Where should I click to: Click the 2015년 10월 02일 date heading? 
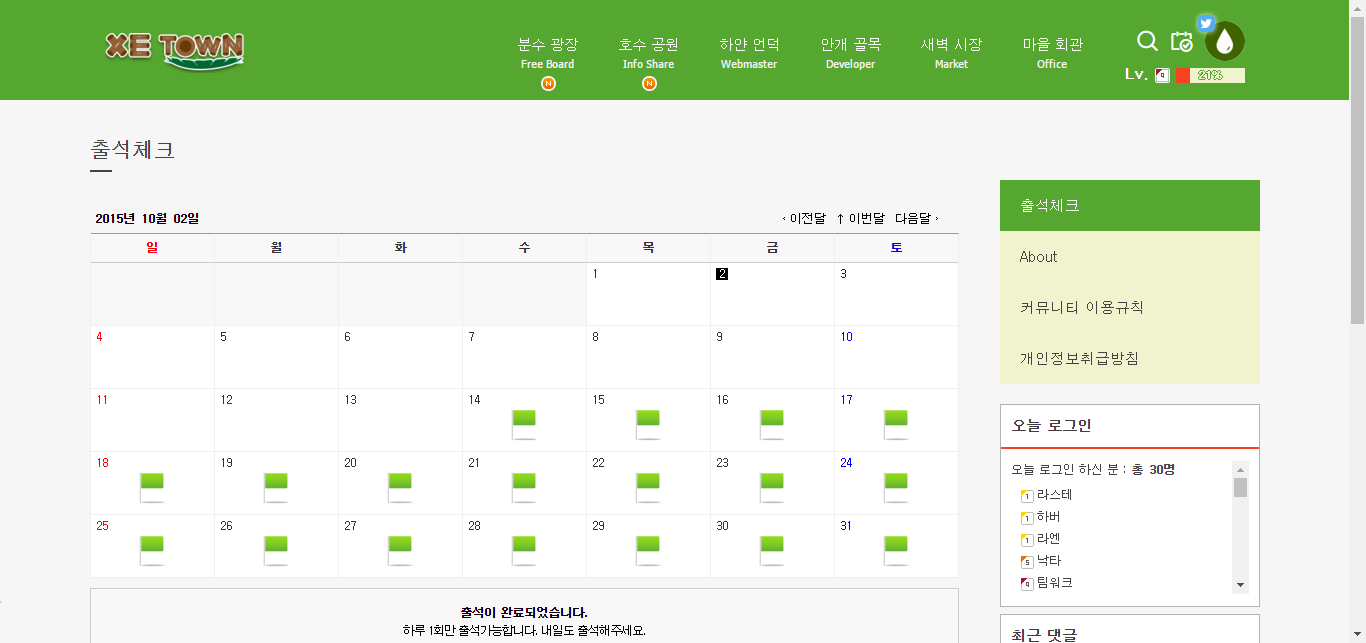click(147, 218)
